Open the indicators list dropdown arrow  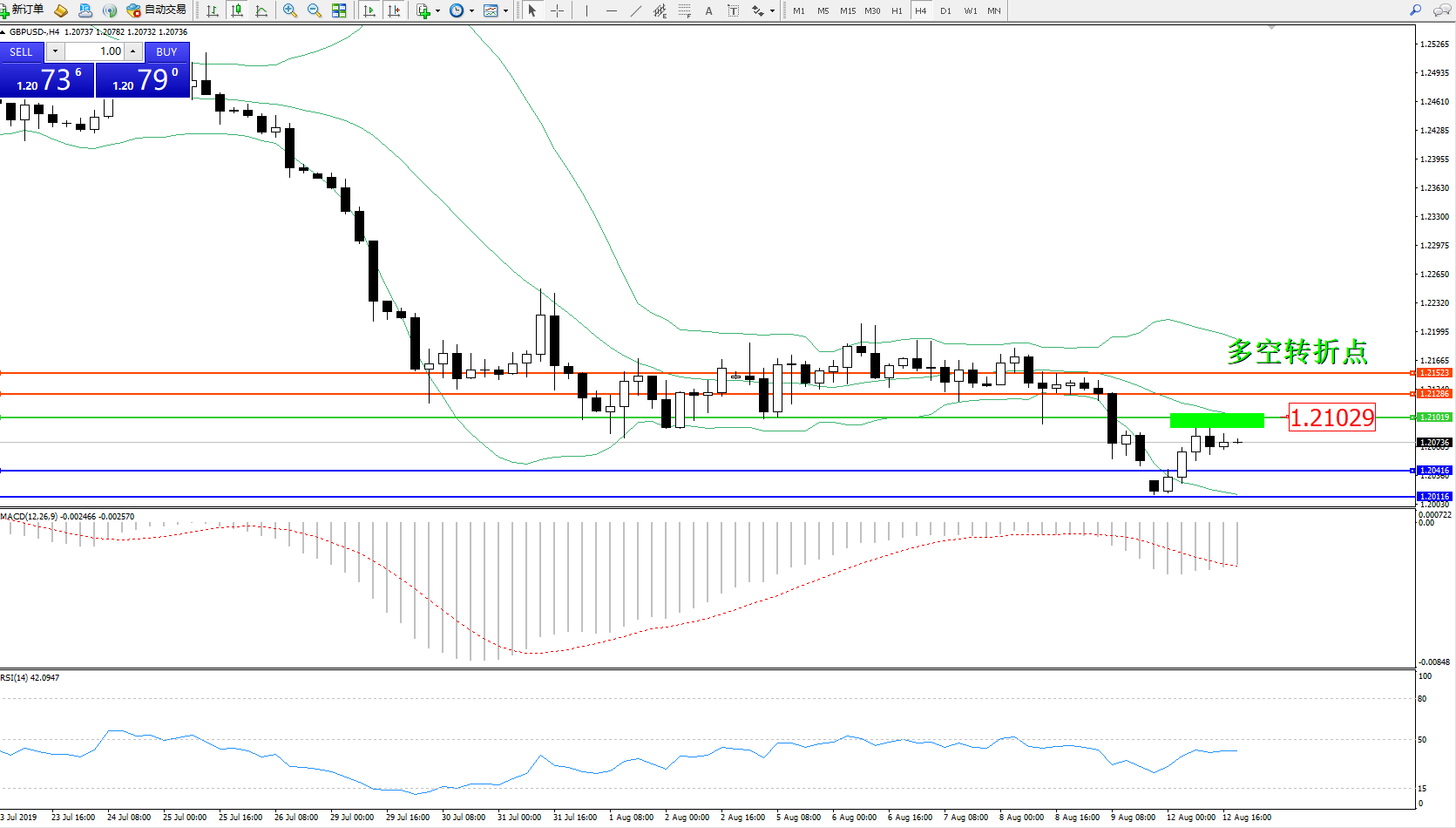pos(437,11)
